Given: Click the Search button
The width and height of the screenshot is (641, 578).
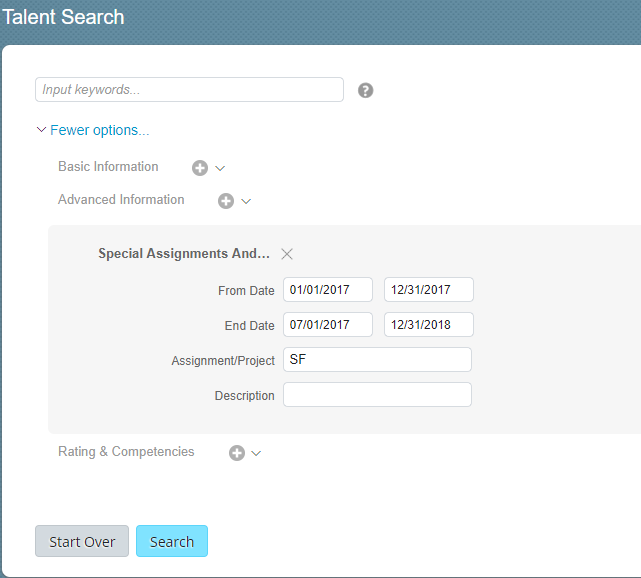Looking at the screenshot, I should 172,541.
